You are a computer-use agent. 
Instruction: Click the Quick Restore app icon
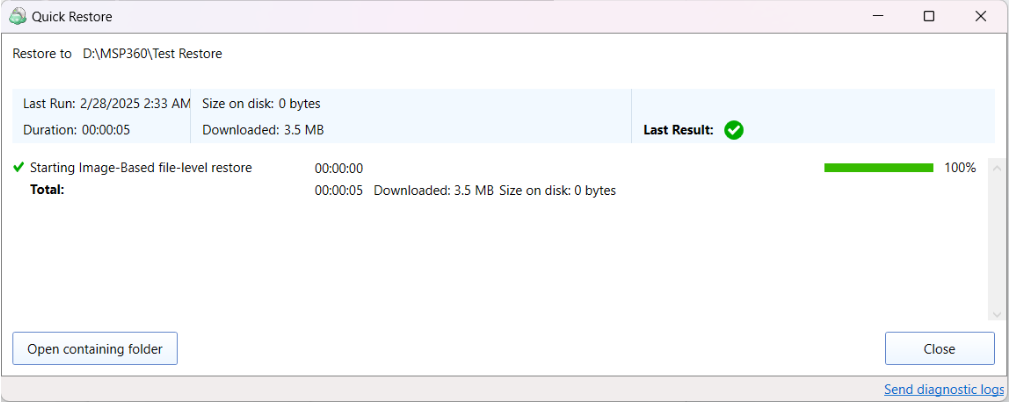point(17,16)
